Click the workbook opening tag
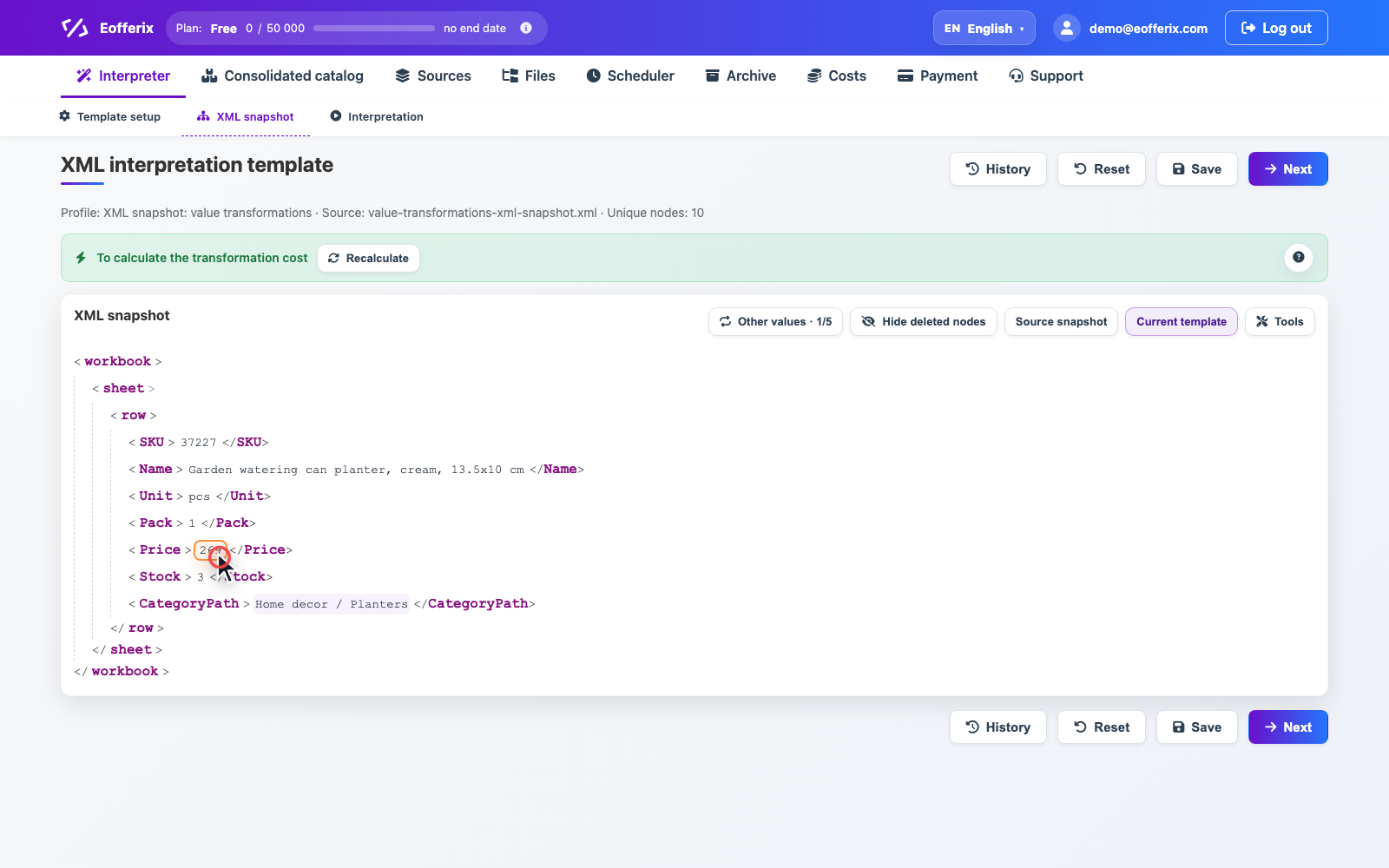Viewport: 1389px width, 868px height. [x=118, y=361]
